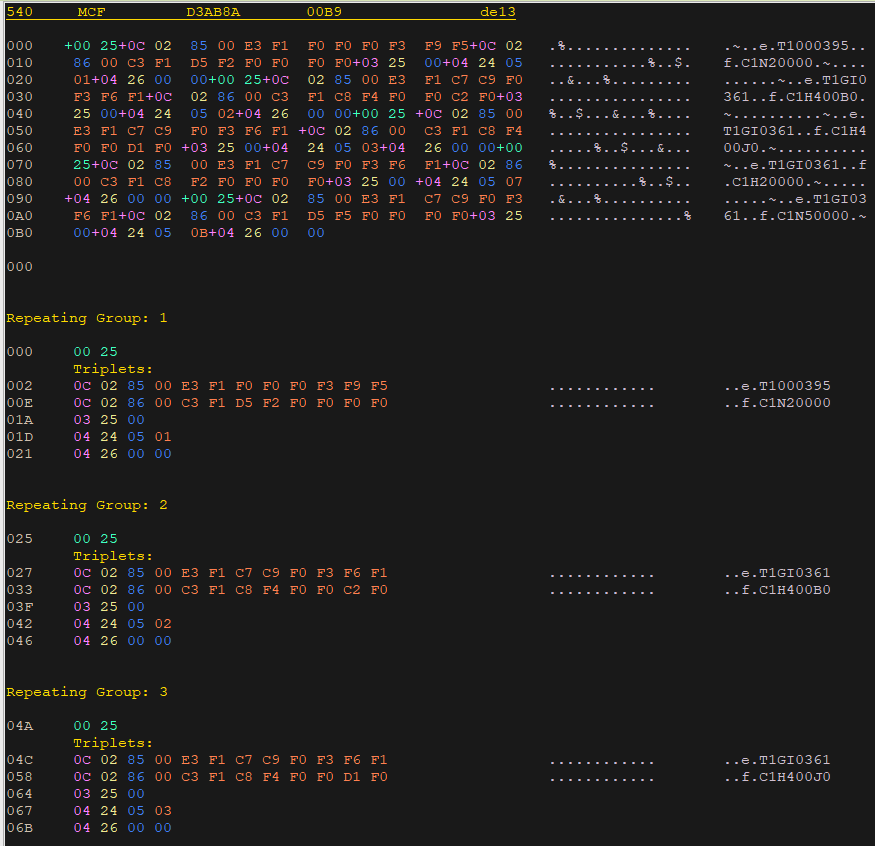Click the 01D offset in Group 1
This screenshot has height=846, width=875.
pos(19,437)
